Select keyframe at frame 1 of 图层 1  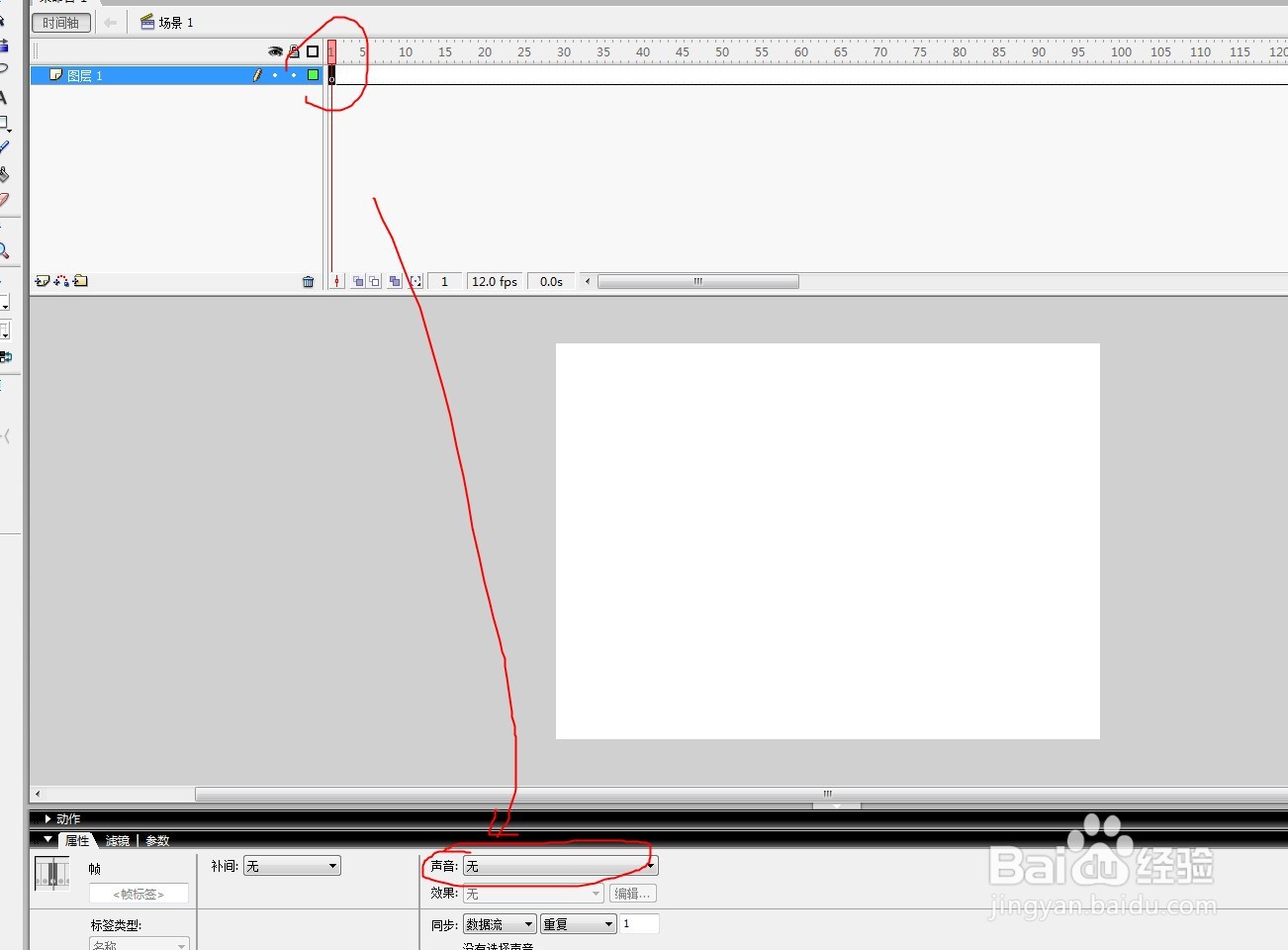pos(332,75)
